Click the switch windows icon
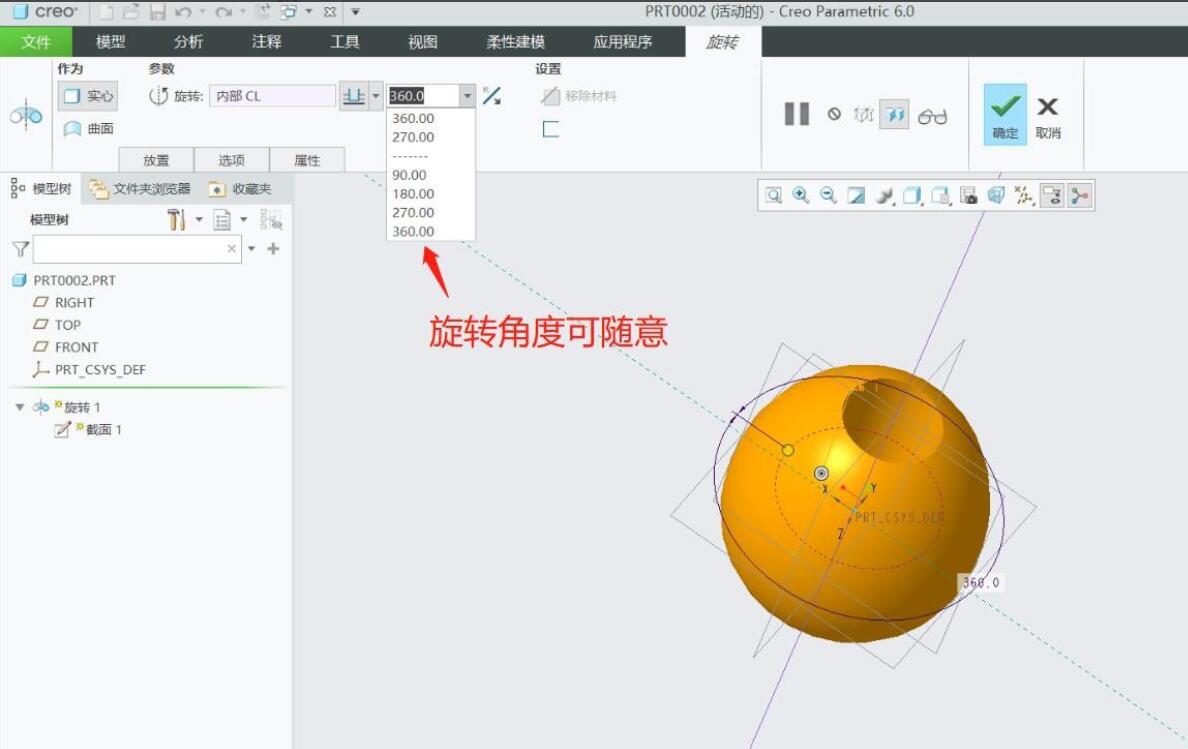Screen dimensions: 1188x749 (289, 12)
